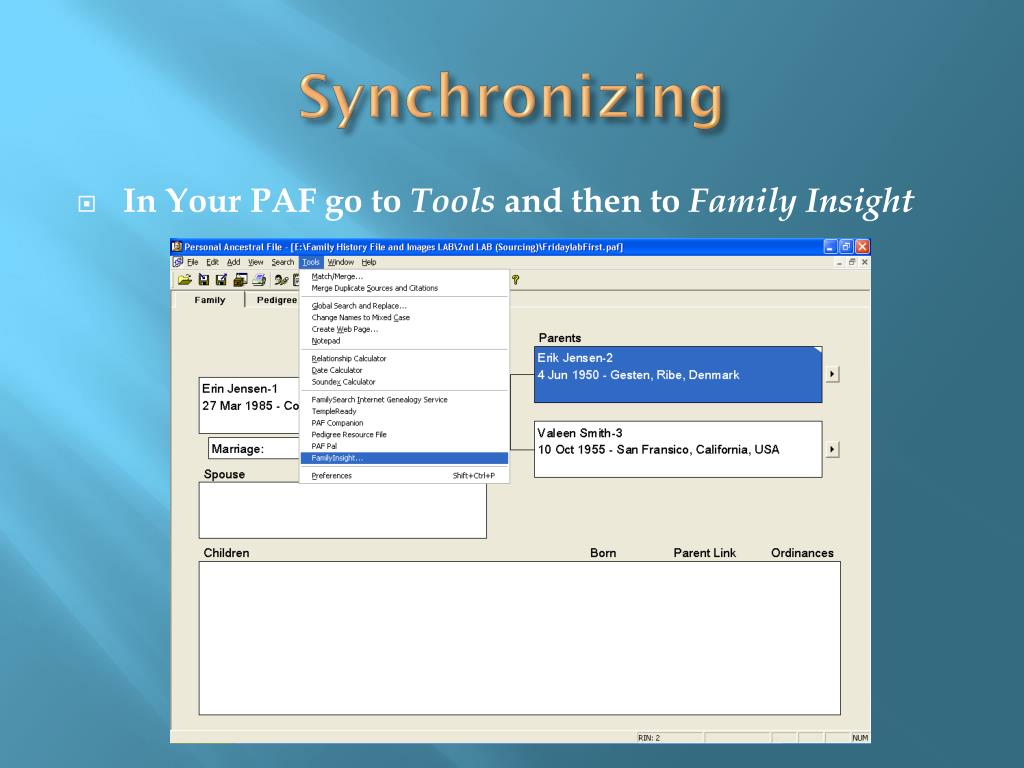Choose Match/Merge from Tools menu
Screen dimensions: 1024x768
(x=404, y=276)
